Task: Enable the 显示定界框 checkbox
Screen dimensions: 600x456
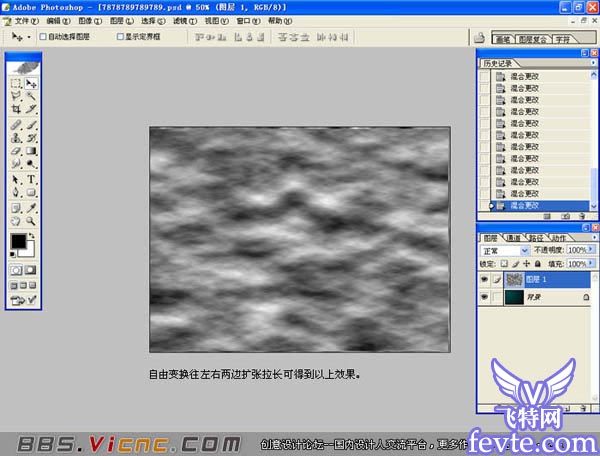Action: [121, 36]
